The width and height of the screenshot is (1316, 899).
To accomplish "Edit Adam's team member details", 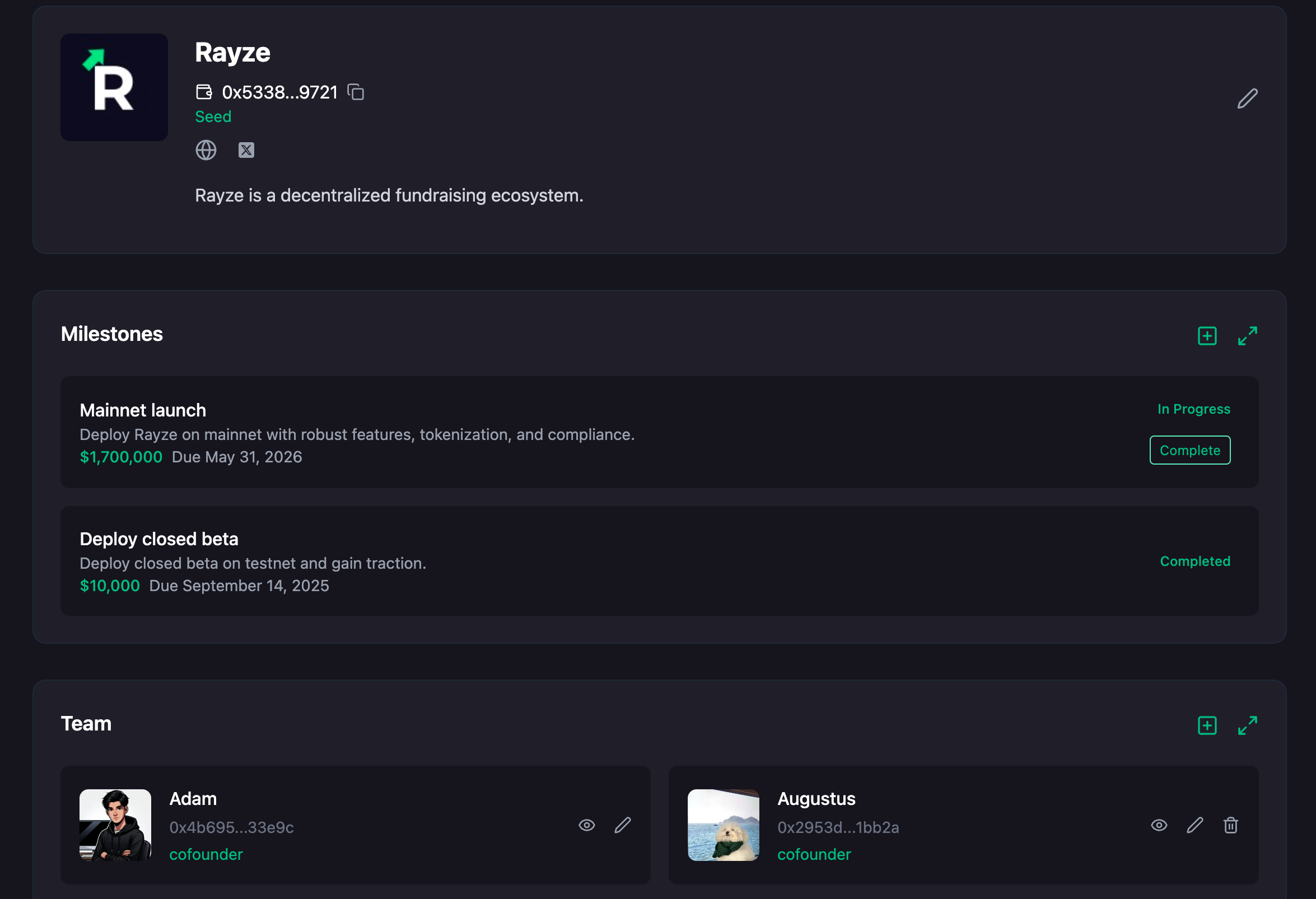I will coord(622,825).
